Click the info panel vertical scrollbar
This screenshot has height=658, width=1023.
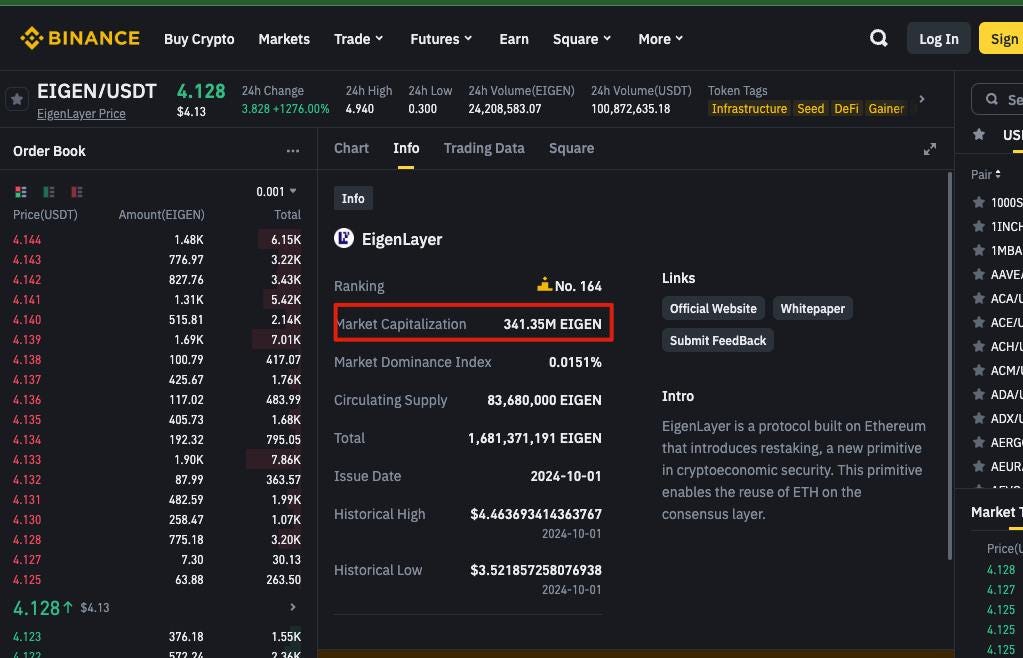(950, 365)
